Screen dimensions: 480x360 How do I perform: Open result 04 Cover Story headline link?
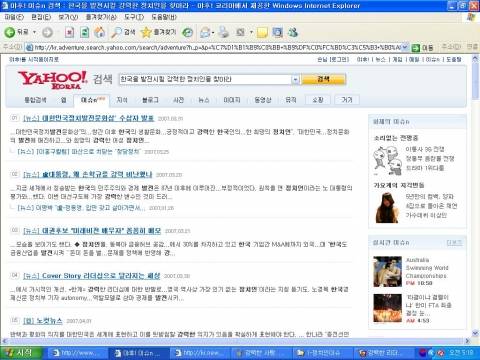pos(92,276)
